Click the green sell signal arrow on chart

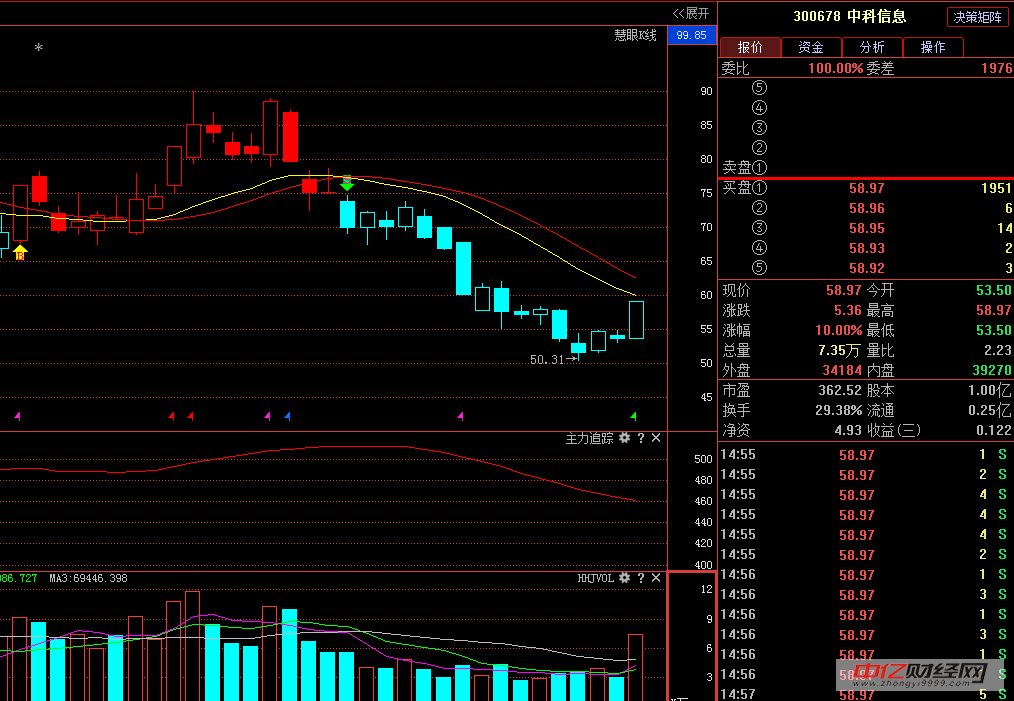tap(347, 183)
